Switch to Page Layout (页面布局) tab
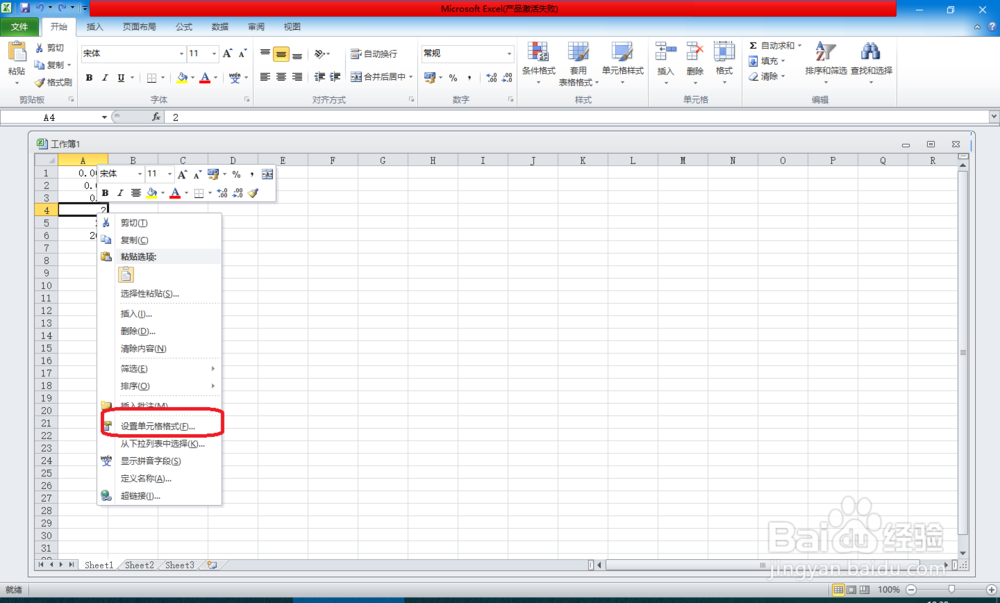The width and height of the screenshot is (1000, 603). click(139, 27)
